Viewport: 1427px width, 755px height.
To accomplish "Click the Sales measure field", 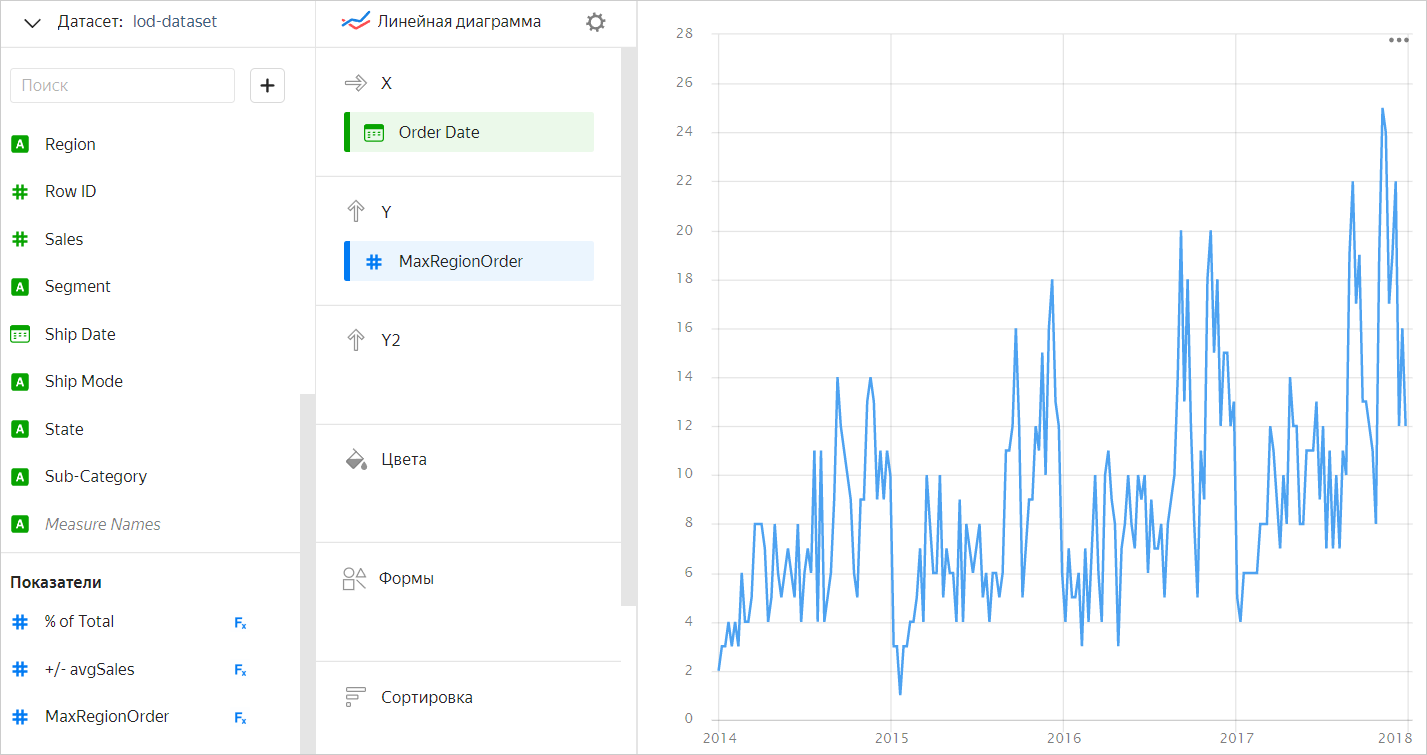I will [64, 239].
